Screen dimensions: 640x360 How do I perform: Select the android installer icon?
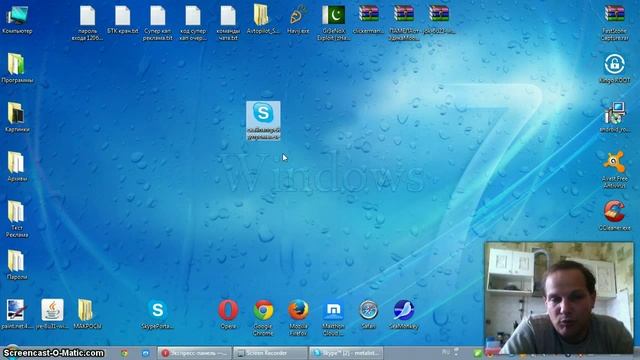(614, 117)
